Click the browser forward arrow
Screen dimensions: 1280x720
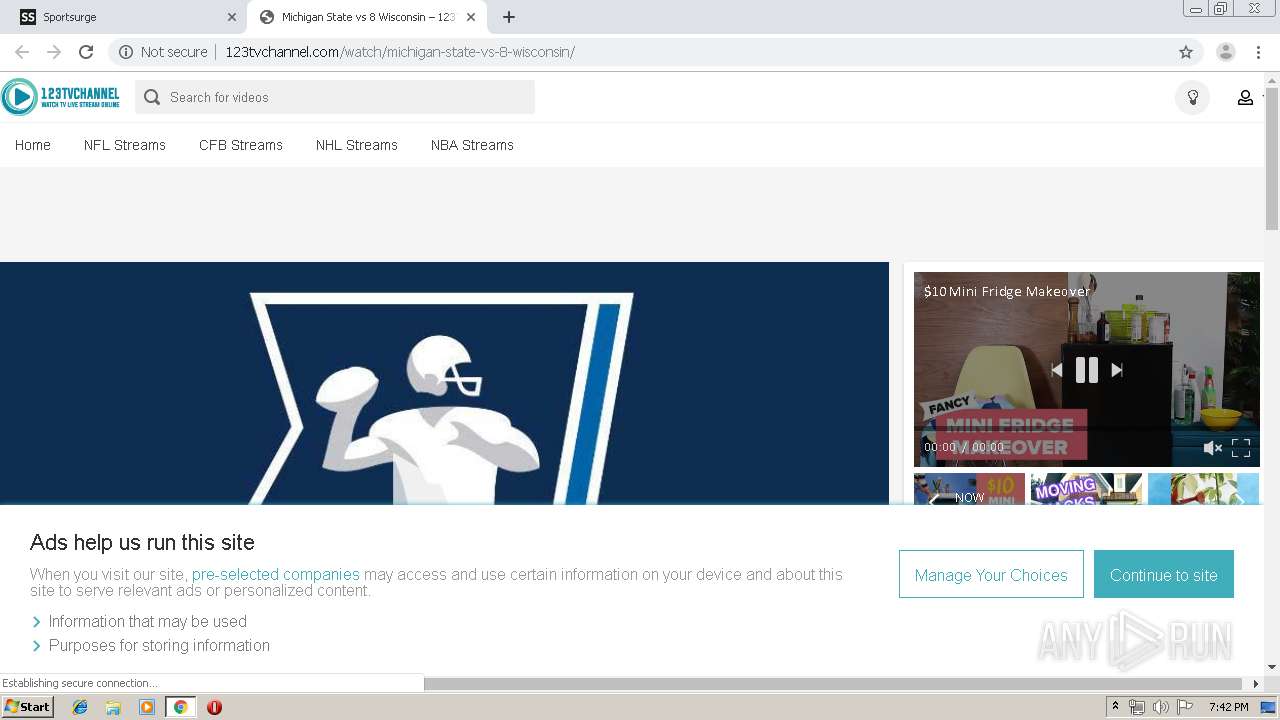tap(54, 52)
